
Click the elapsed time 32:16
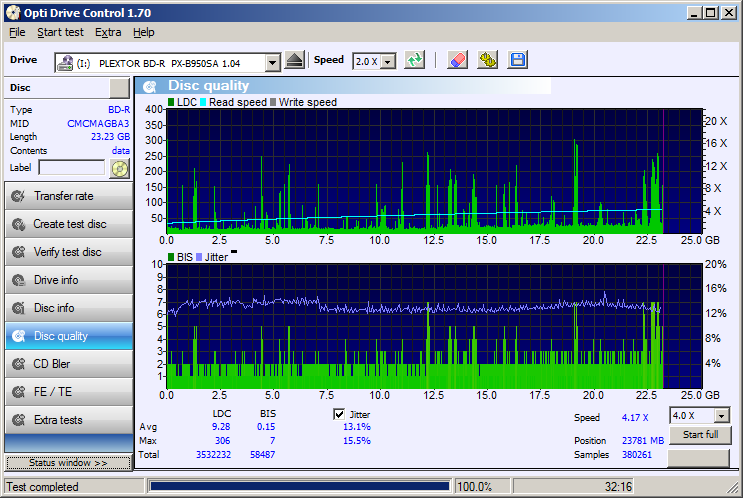(618, 487)
